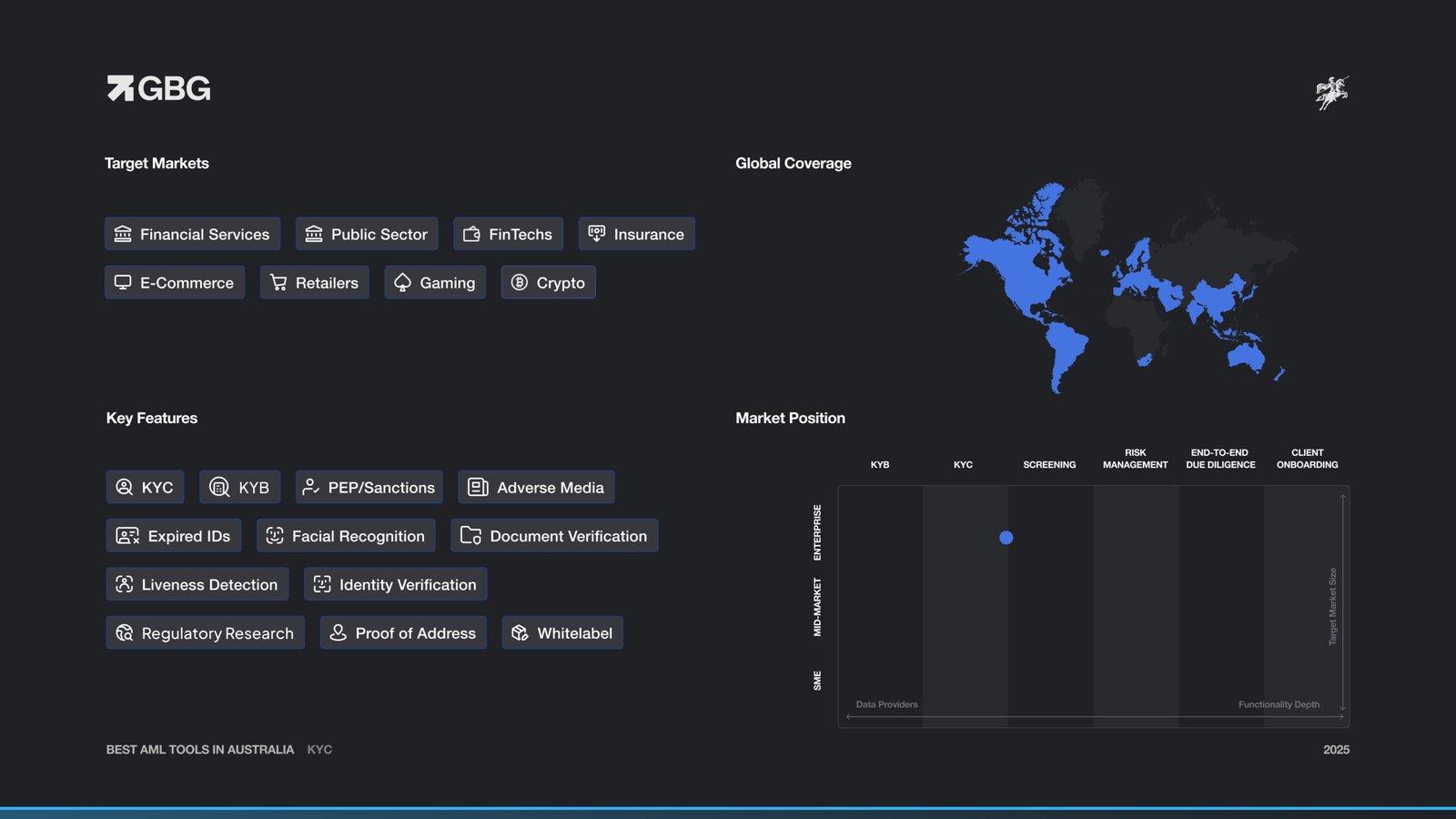
Task: Click the Target Markets heading
Action: (157, 164)
